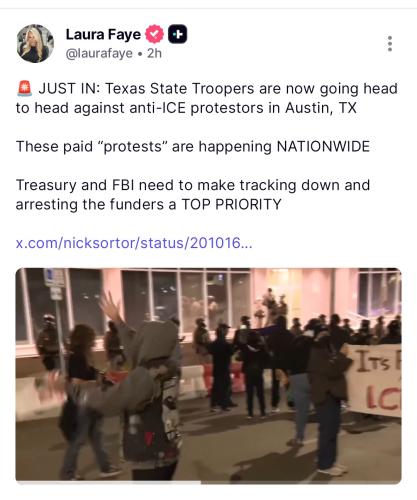The width and height of the screenshot is (417, 500).
Task: Play the Austin protest video thumbnail
Action: (208, 376)
